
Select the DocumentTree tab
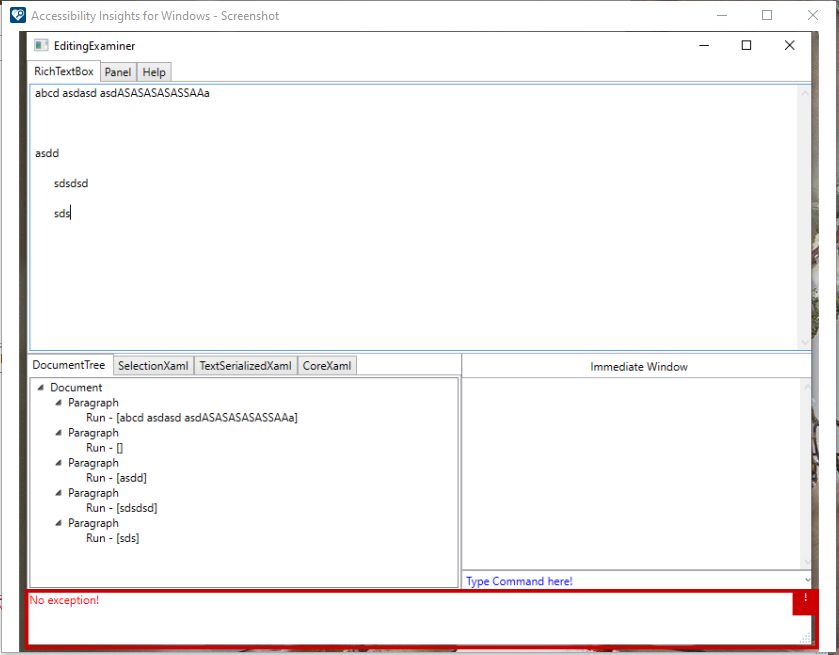click(69, 365)
